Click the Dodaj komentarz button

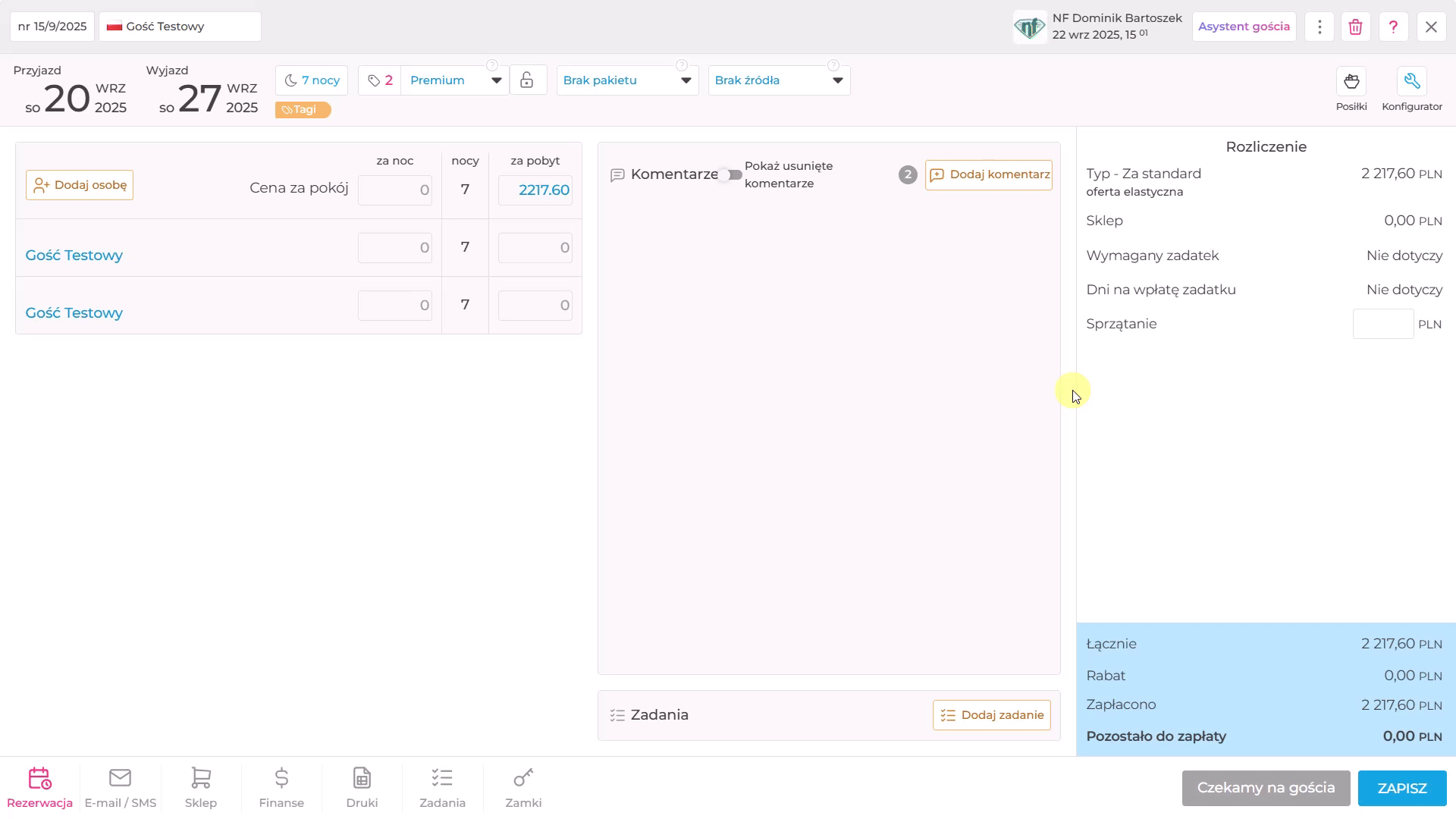coord(988,175)
